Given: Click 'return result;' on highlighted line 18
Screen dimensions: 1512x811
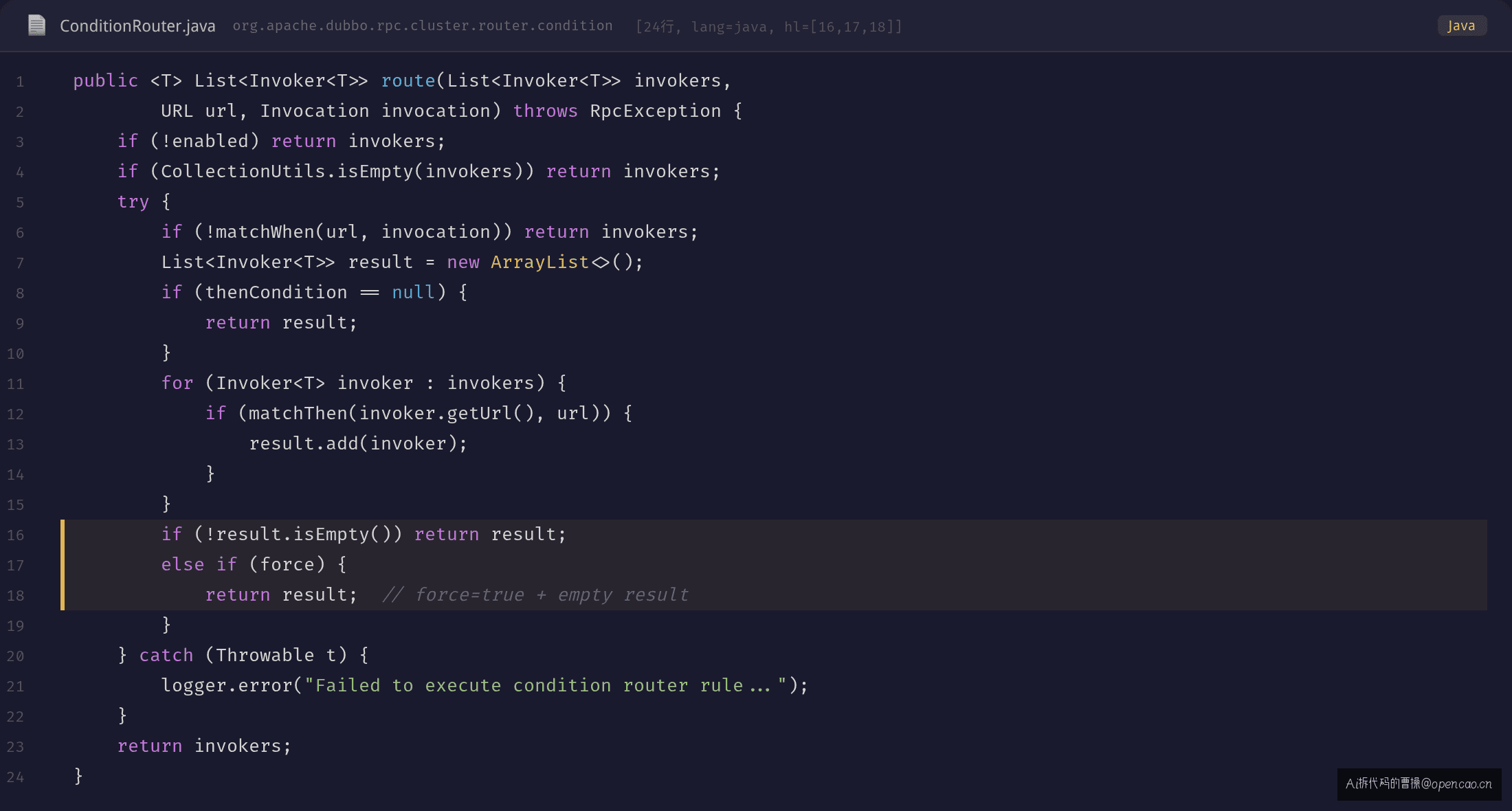Looking at the screenshot, I should tap(282, 595).
